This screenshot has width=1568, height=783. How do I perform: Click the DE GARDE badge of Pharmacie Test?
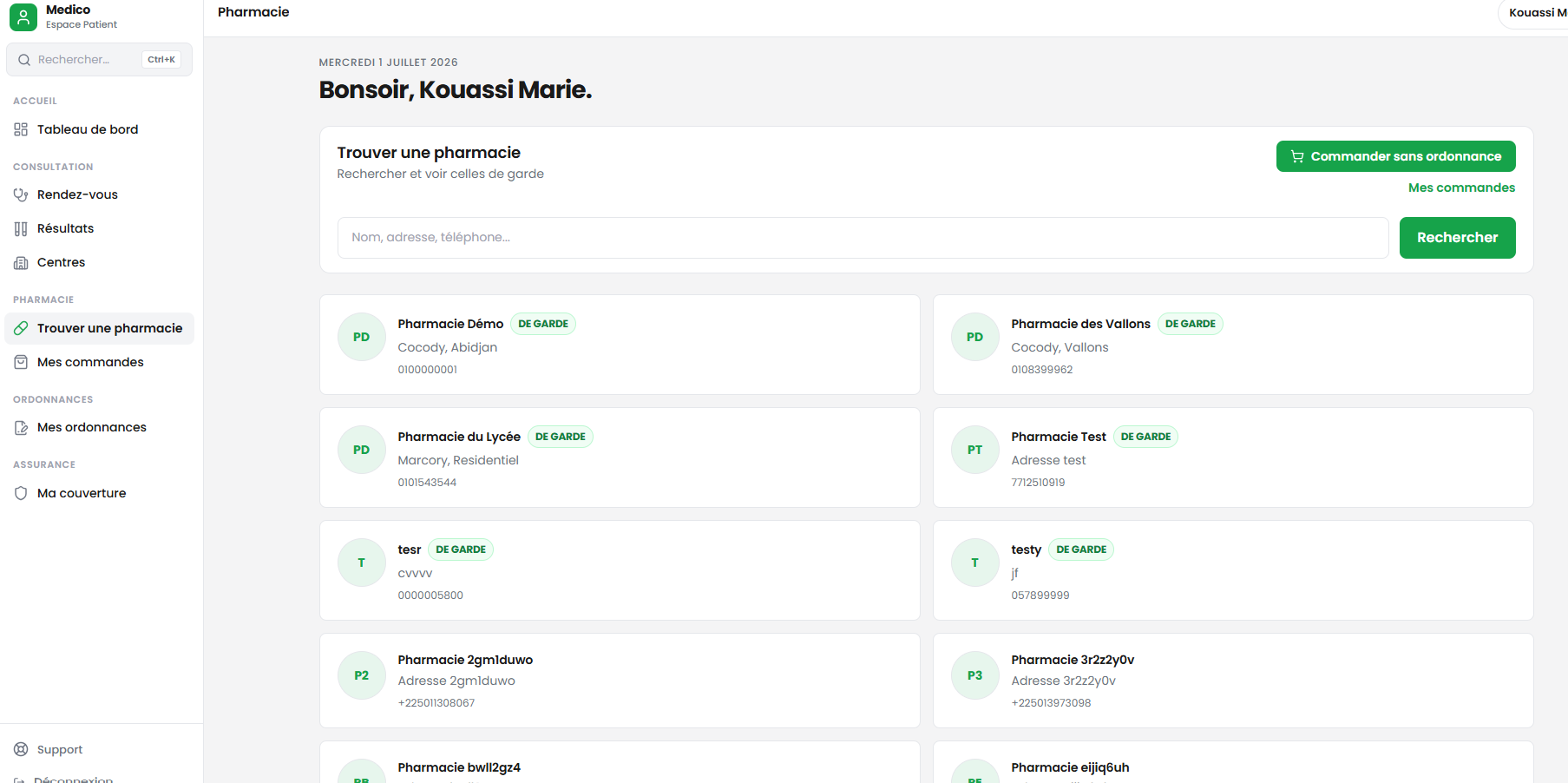click(x=1145, y=437)
